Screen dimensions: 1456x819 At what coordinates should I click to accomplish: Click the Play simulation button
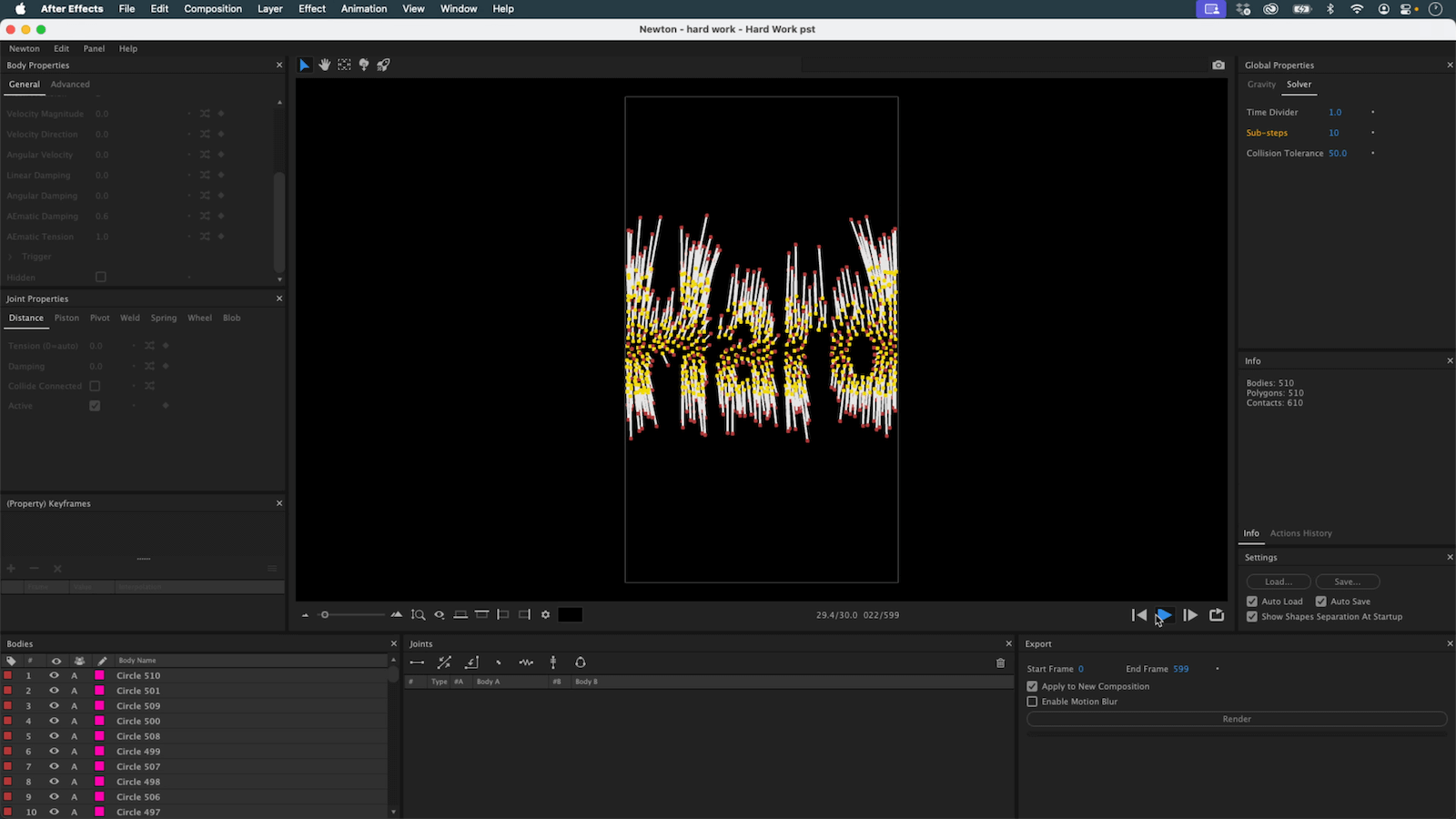[x=1164, y=615]
